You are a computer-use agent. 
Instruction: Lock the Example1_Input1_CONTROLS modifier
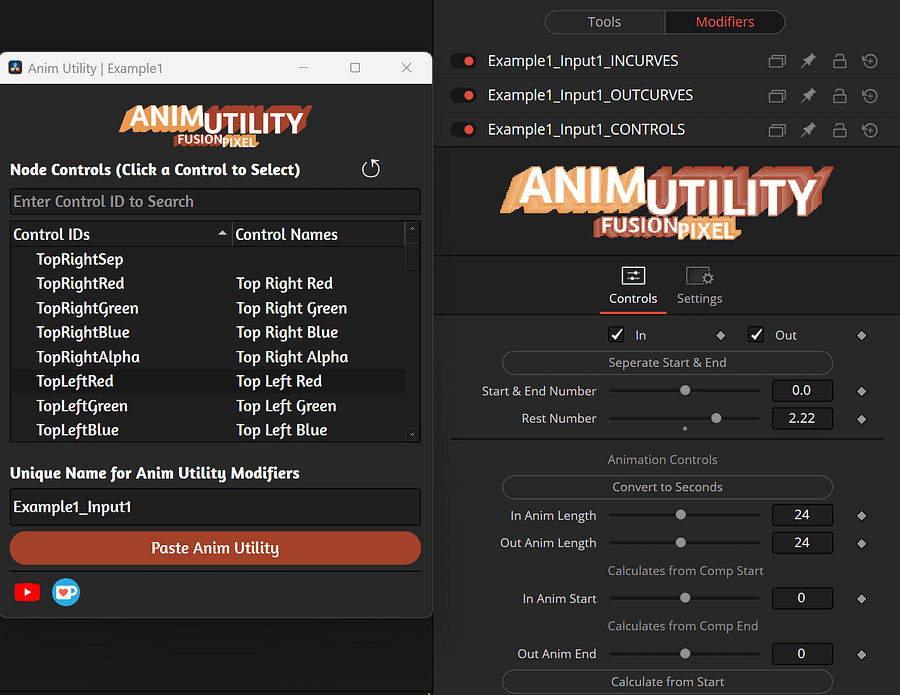tap(839, 130)
